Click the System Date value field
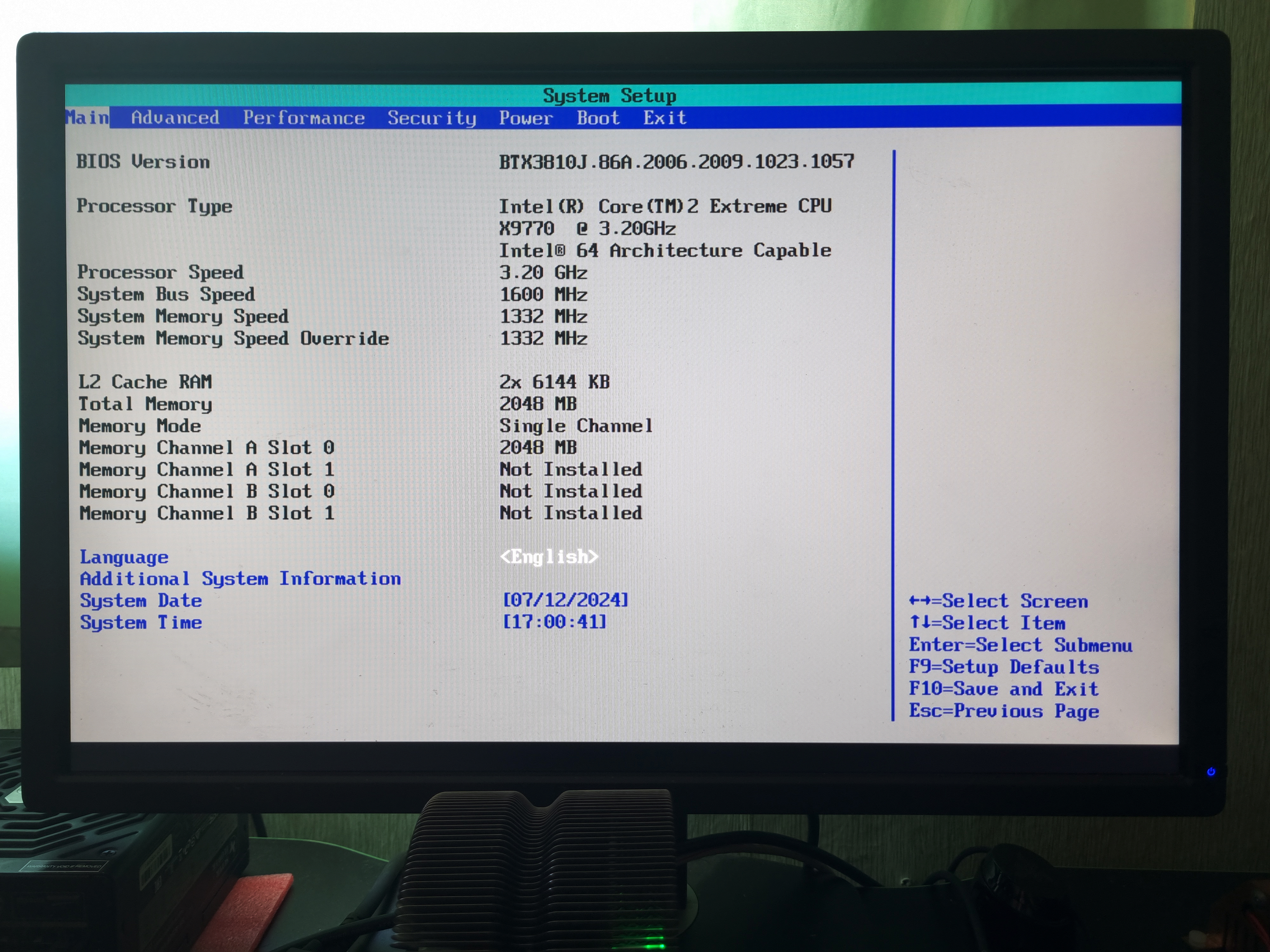This screenshot has width=1270, height=952. [565, 600]
